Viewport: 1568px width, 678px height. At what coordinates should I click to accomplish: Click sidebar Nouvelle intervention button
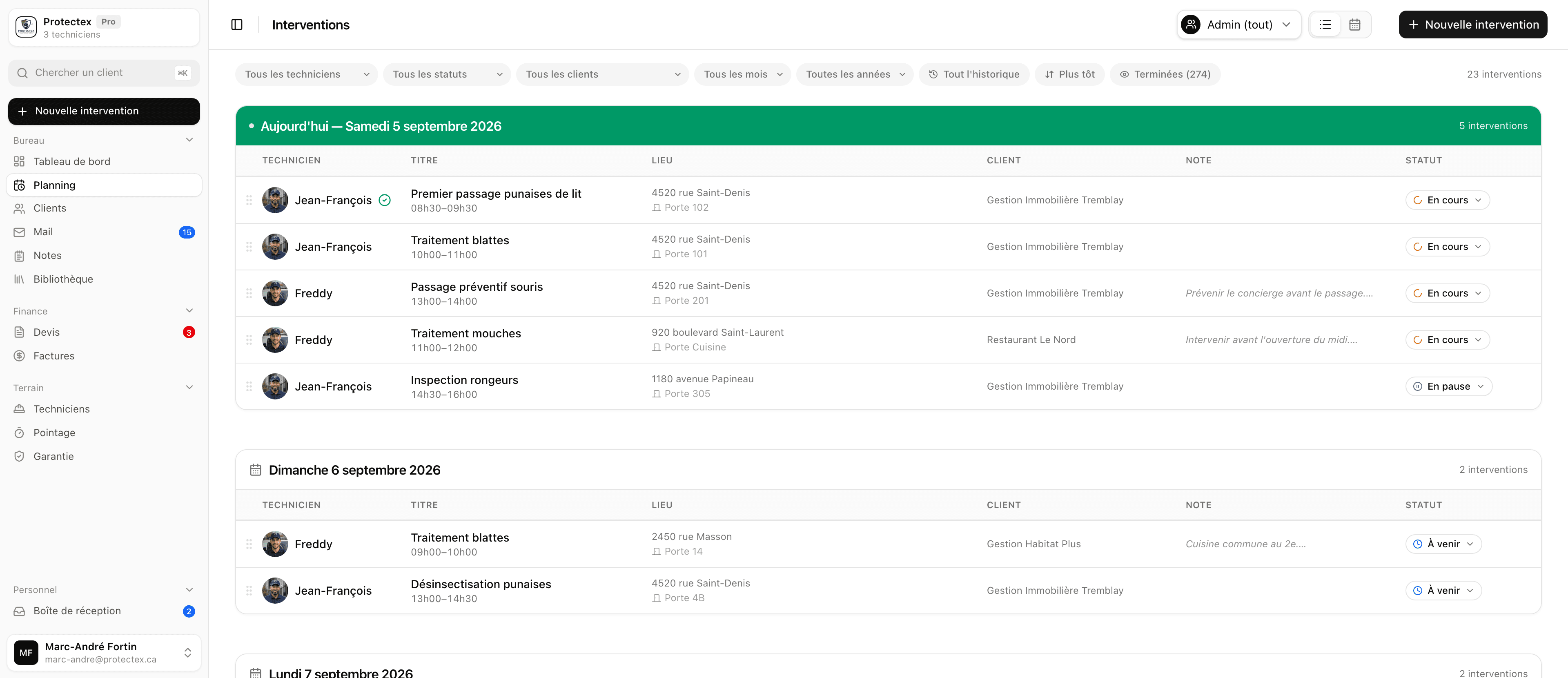pos(103,112)
